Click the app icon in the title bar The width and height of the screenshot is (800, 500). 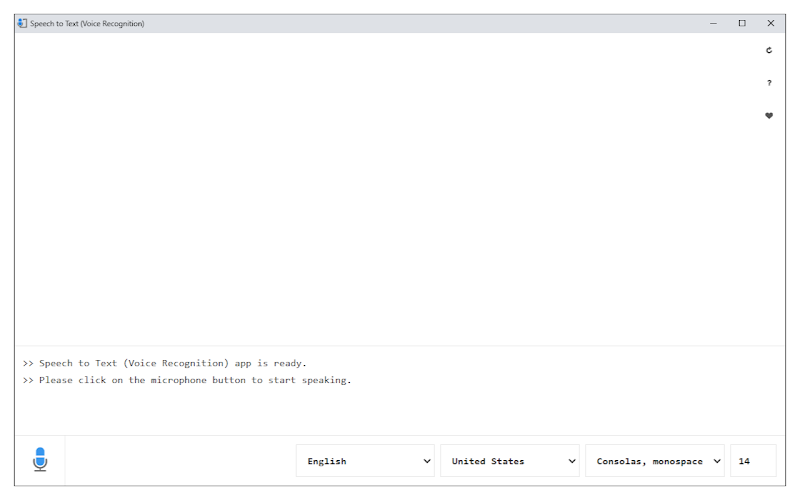click(x=22, y=23)
